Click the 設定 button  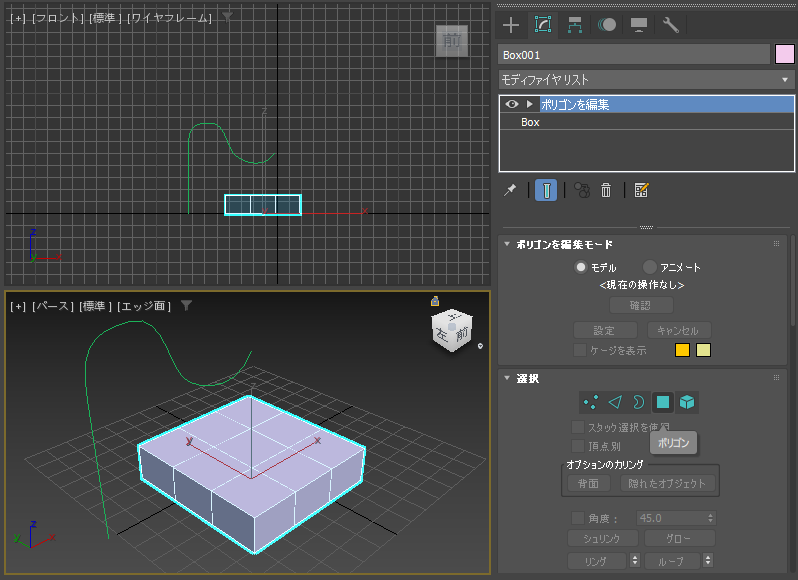[x=605, y=331]
